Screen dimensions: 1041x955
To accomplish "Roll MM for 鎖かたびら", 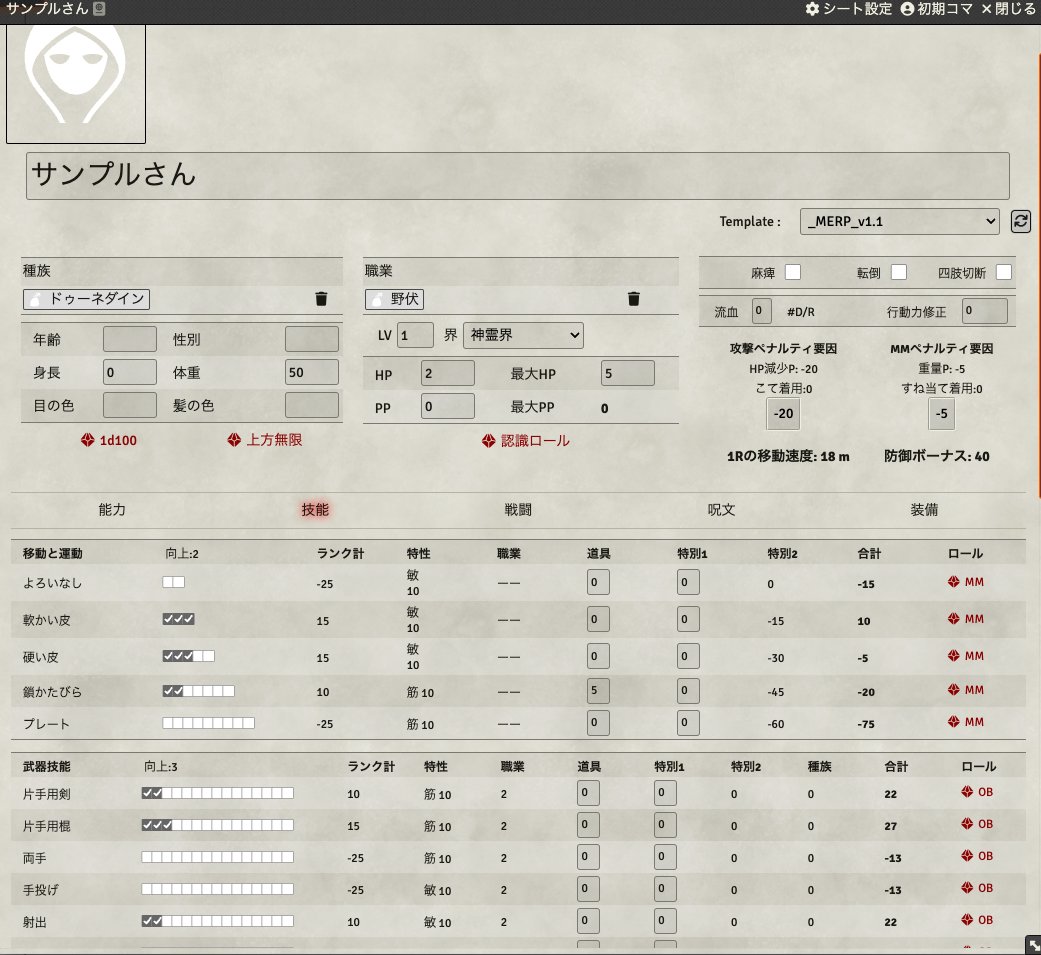I will click(965, 690).
